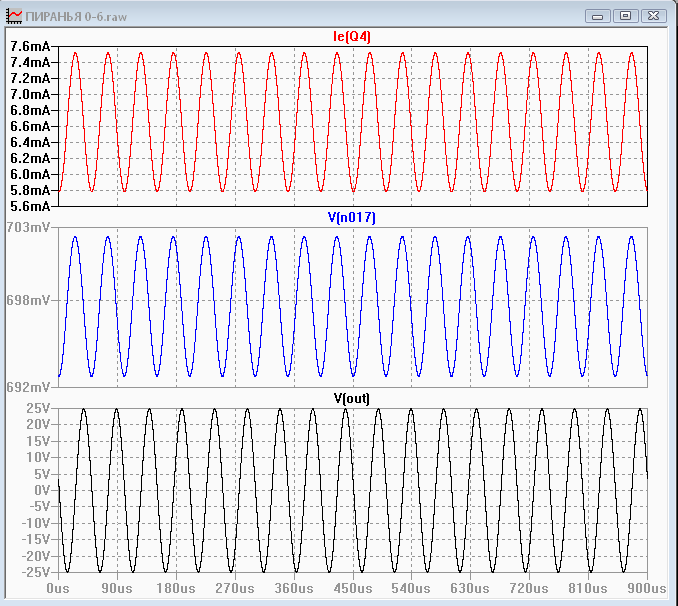Click the 360us time axis label
678x606 pixels.
pos(294,589)
